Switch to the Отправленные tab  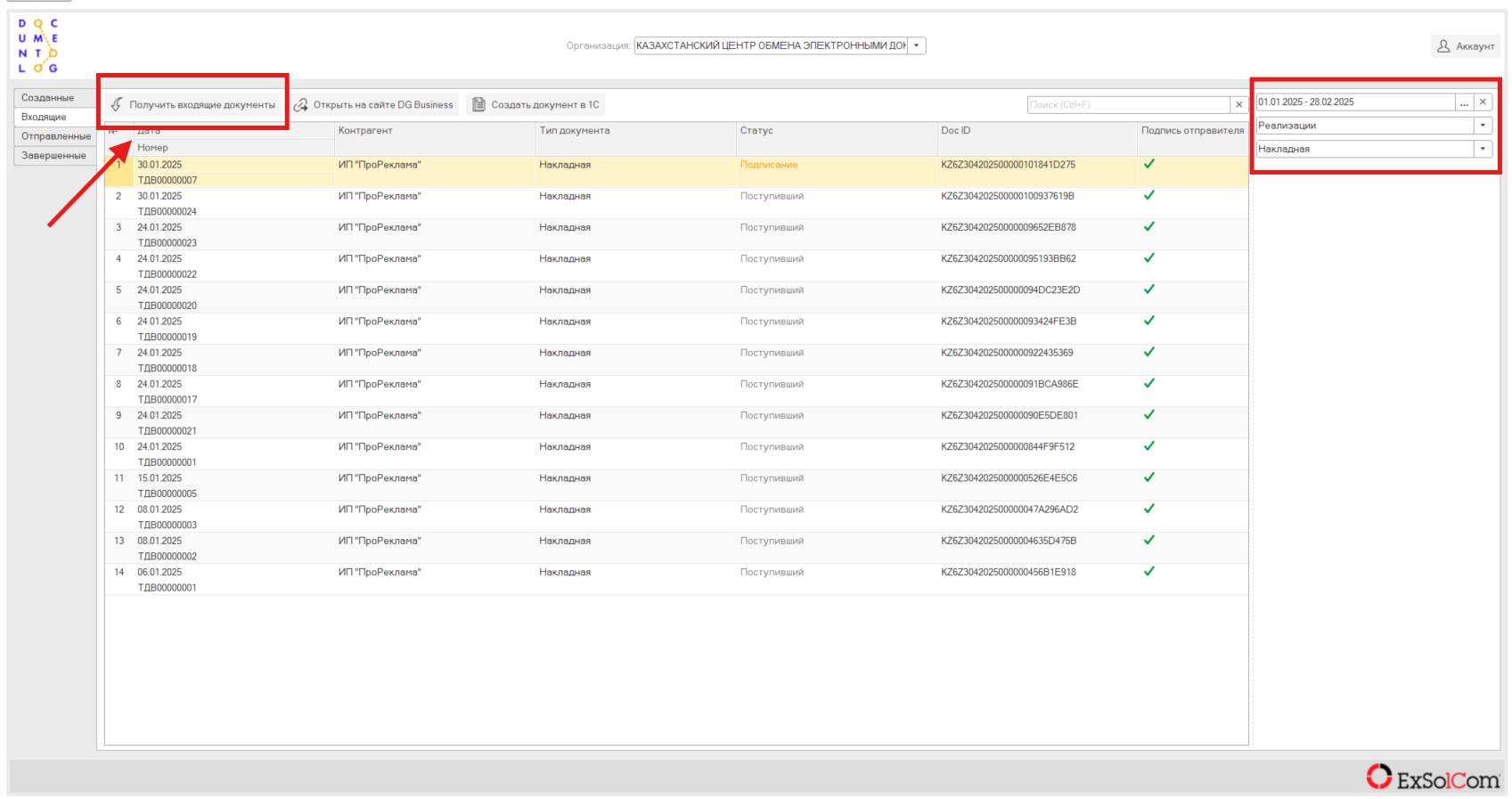(x=54, y=136)
